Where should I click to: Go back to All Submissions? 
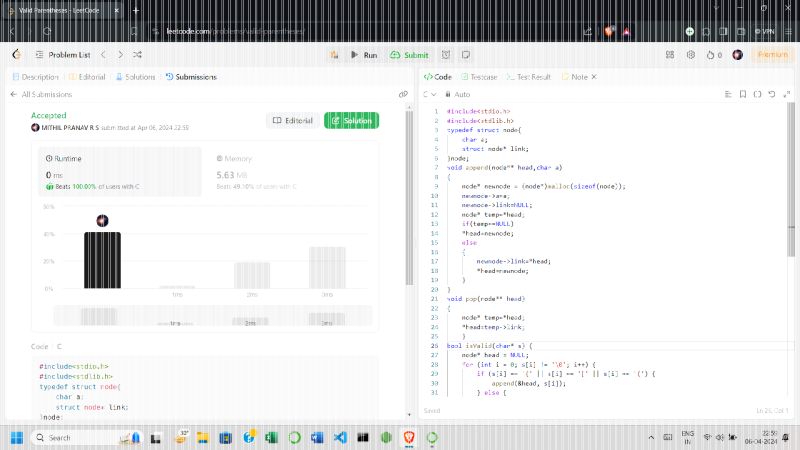point(41,94)
